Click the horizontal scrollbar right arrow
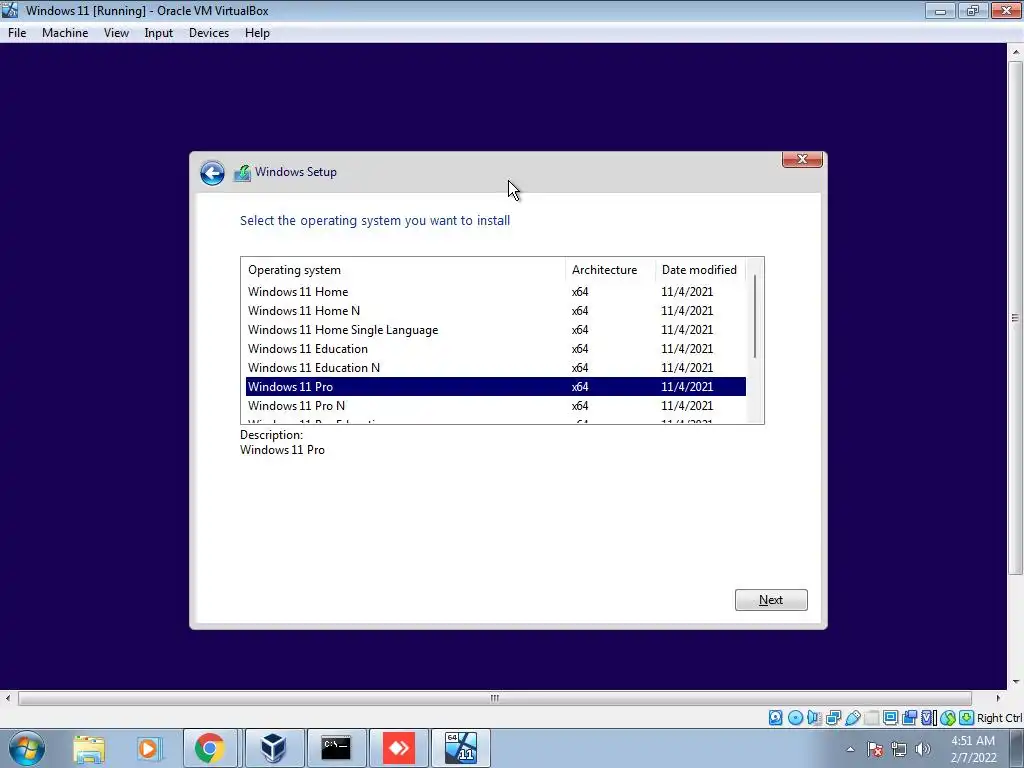This screenshot has width=1024, height=768. click(x=997, y=698)
